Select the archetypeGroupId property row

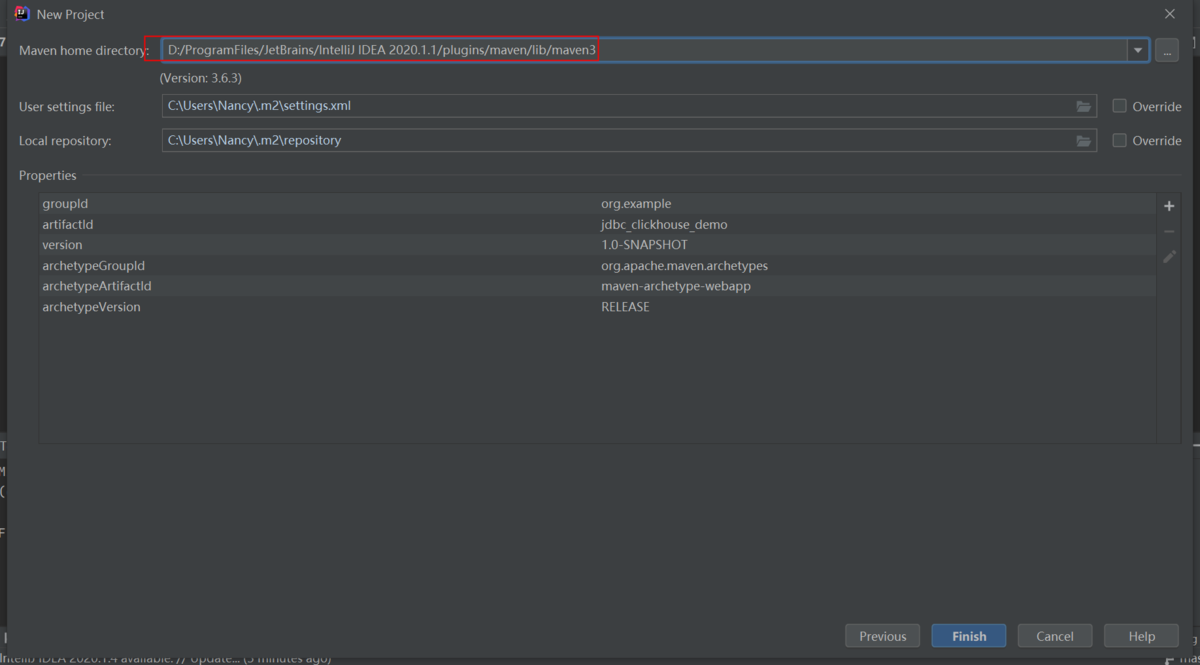tap(597, 266)
